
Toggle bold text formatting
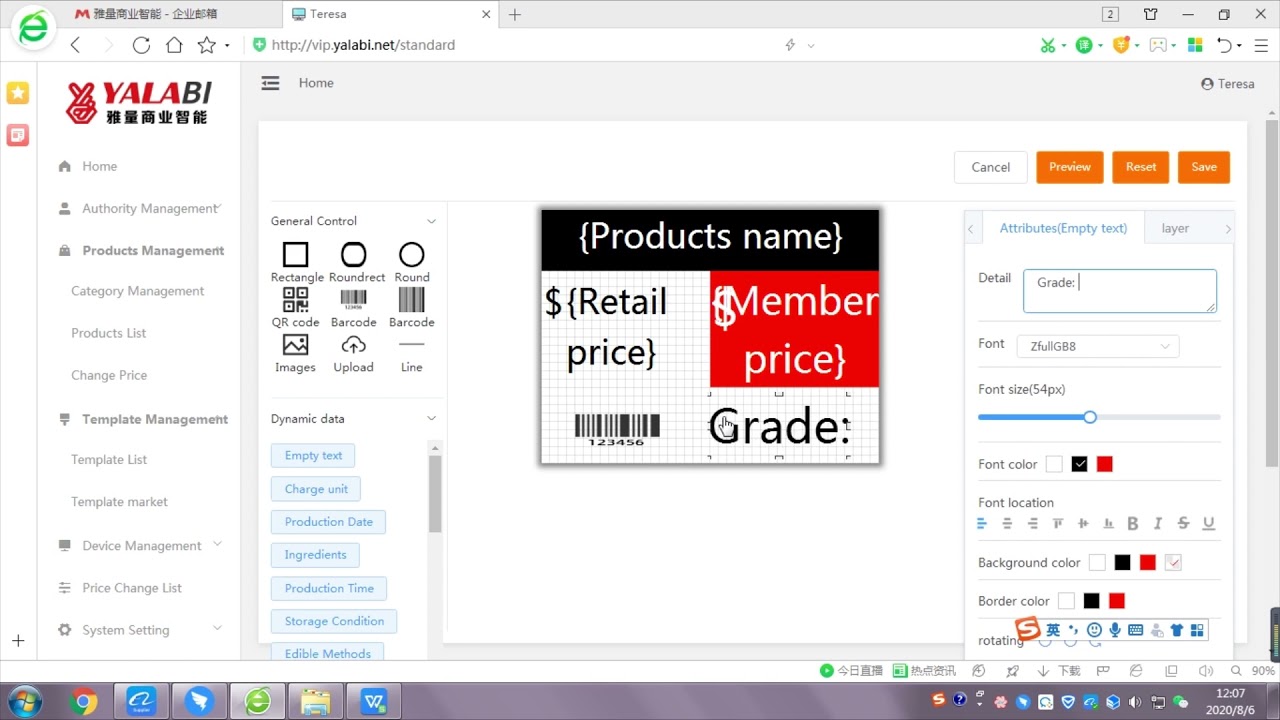pyautogui.click(x=1133, y=523)
